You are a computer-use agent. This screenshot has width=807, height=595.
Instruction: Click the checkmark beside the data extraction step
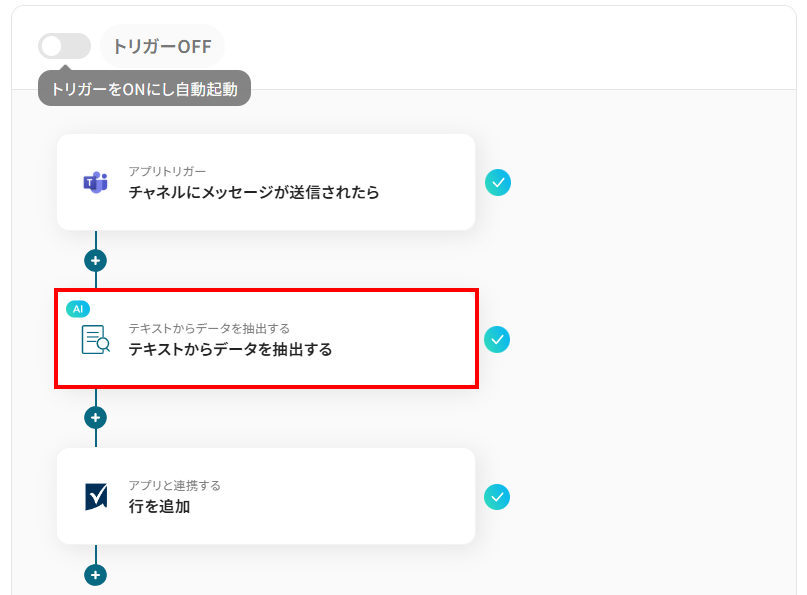pyautogui.click(x=497, y=340)
